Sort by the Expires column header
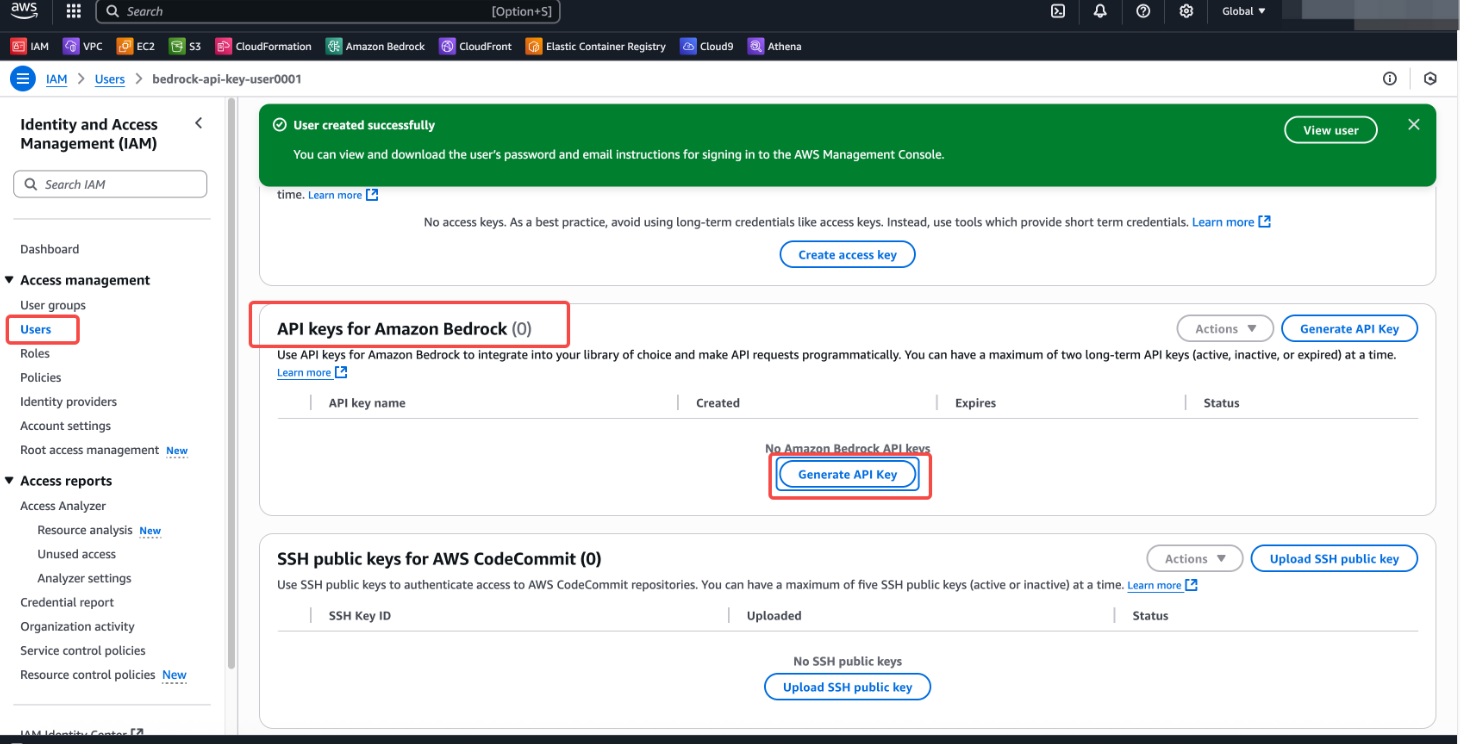Viewport: 1460px width, 744px height. click(x=975, y=403)
